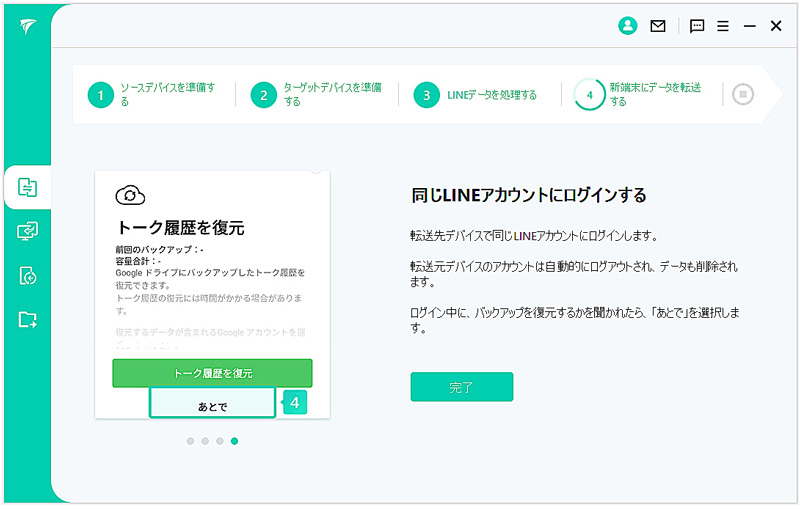Select the backup restore sidebar icon
800x506 pixels.
[28, 276]
